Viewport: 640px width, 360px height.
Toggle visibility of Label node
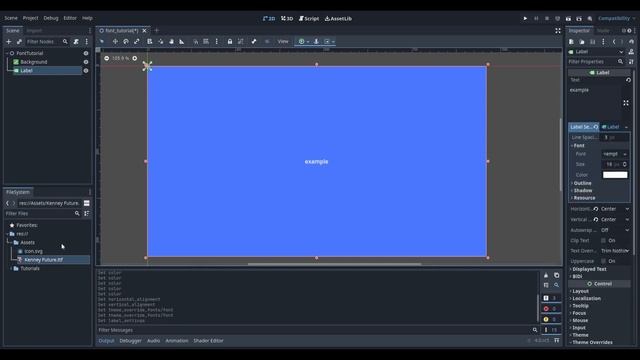86,71
